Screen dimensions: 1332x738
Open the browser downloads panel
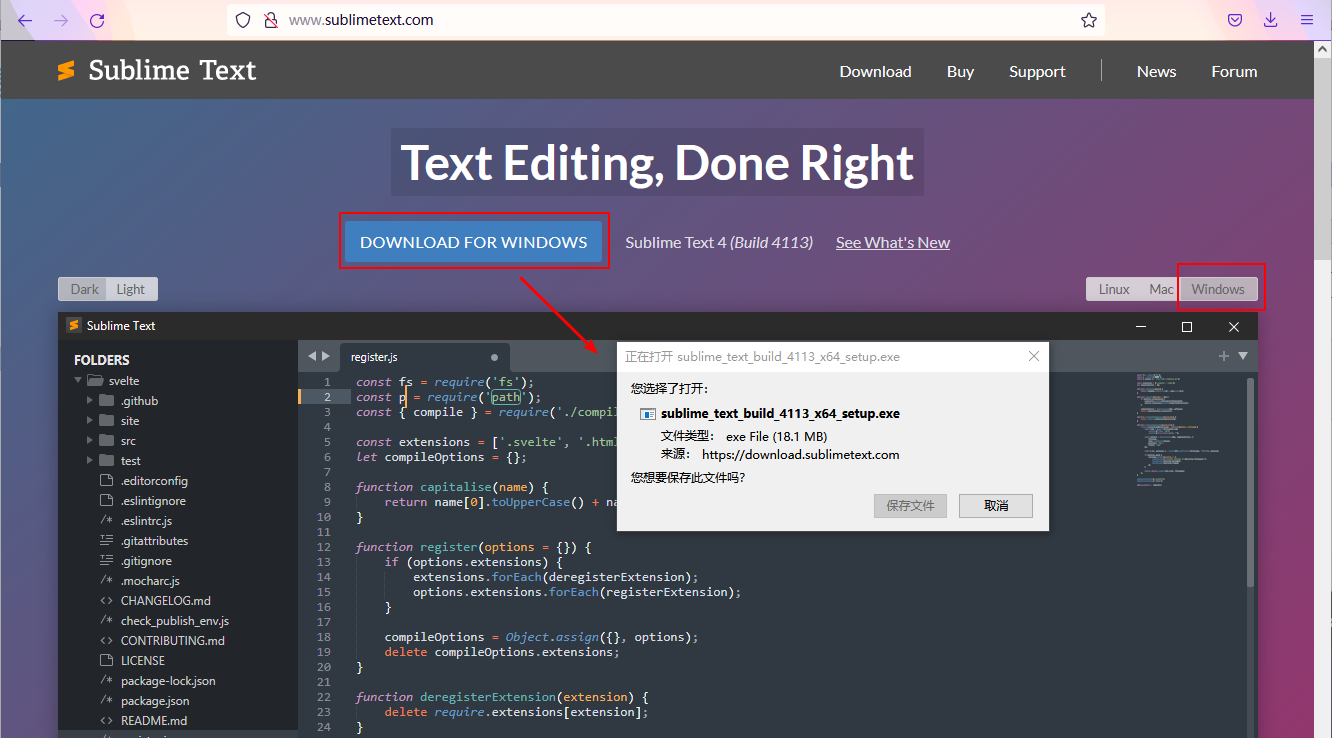point(1271,20)
